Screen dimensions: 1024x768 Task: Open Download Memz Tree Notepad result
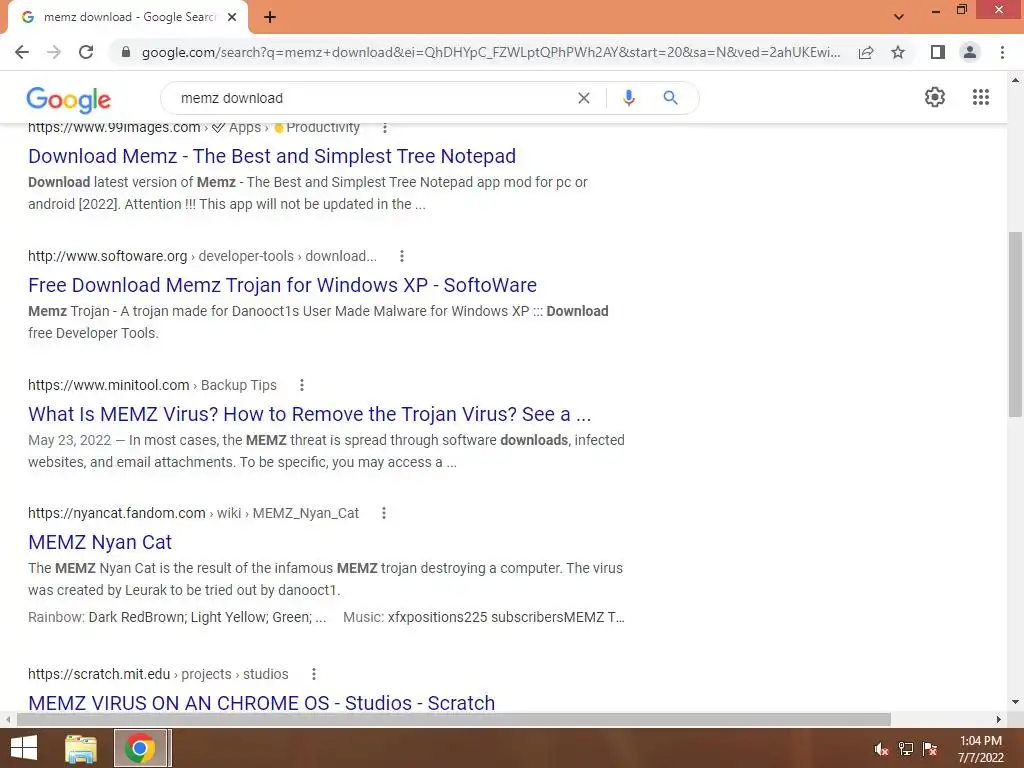point(272,156)
